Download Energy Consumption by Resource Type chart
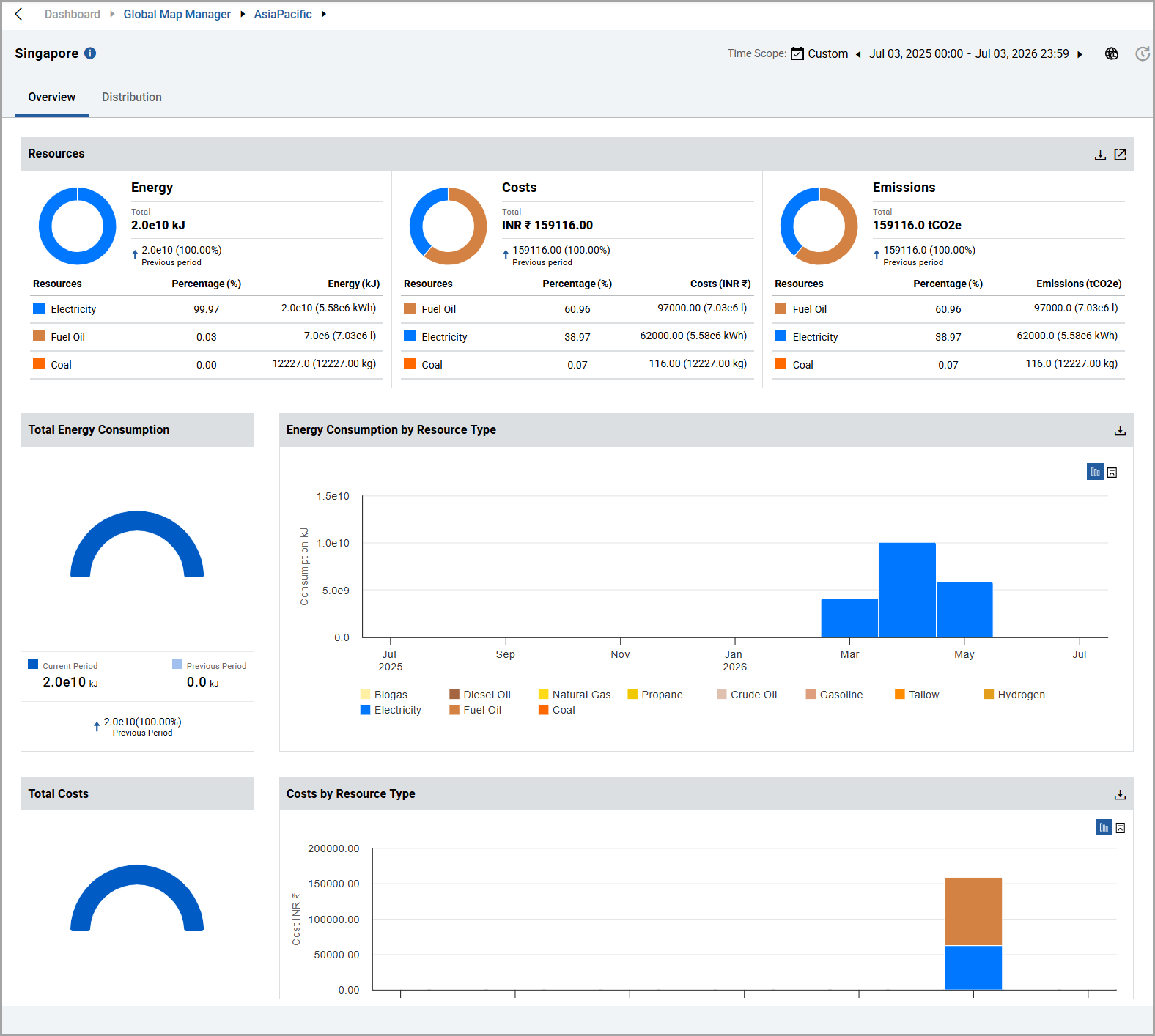 click(x=1120, y=431)
